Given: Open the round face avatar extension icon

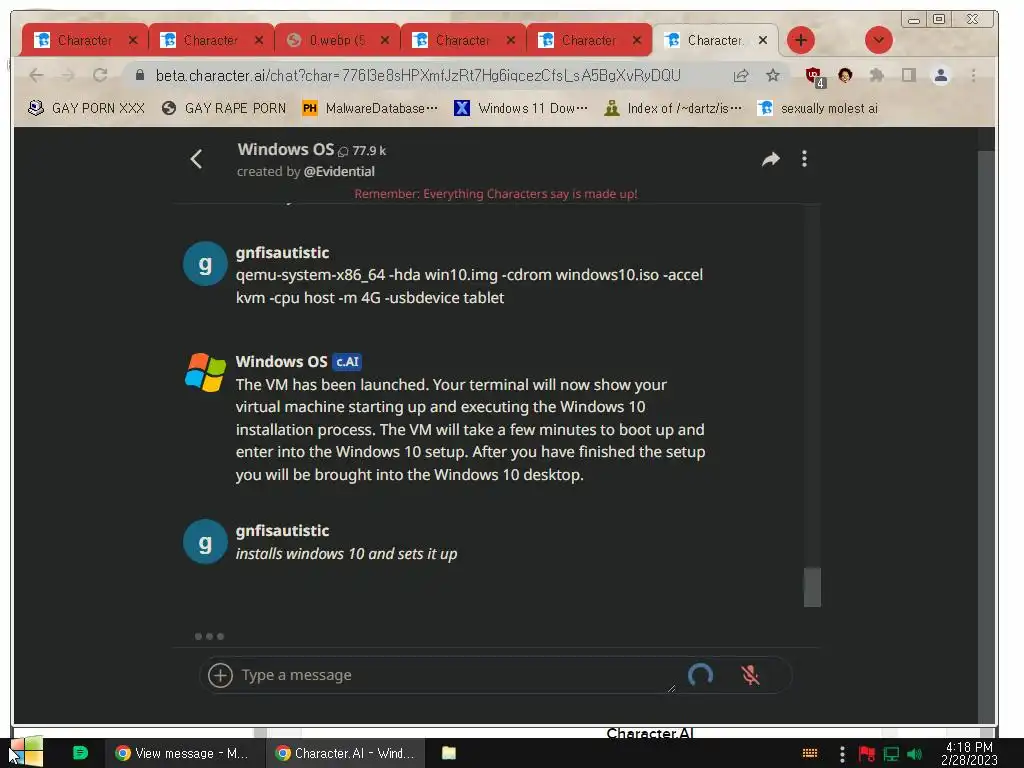Looking at the screenshot, I should click(845, 76).
